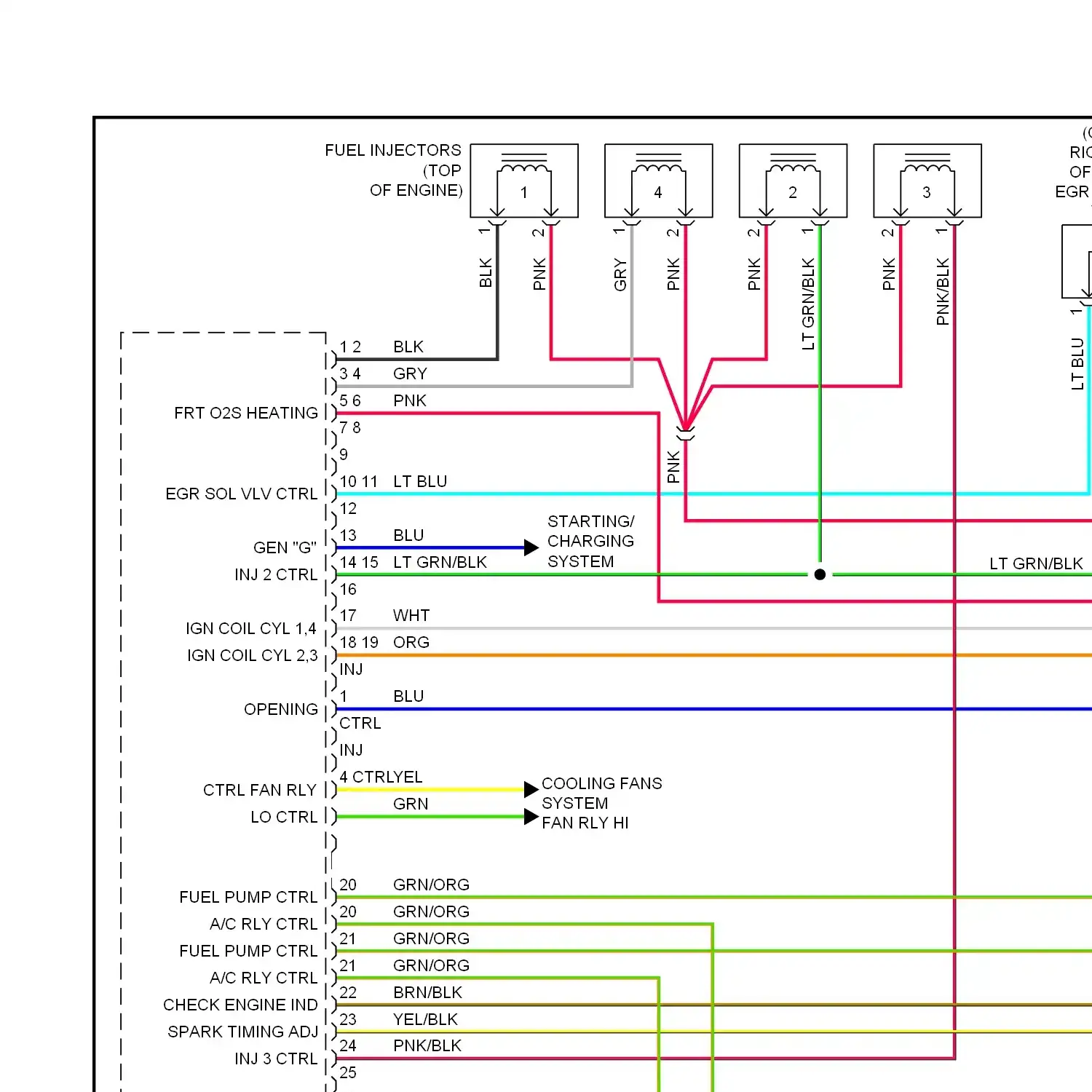This screenshot has width=1092, height=1092.
Task: Click the COOLING FANS SYSTEM reference text
Action: point(602,794)
